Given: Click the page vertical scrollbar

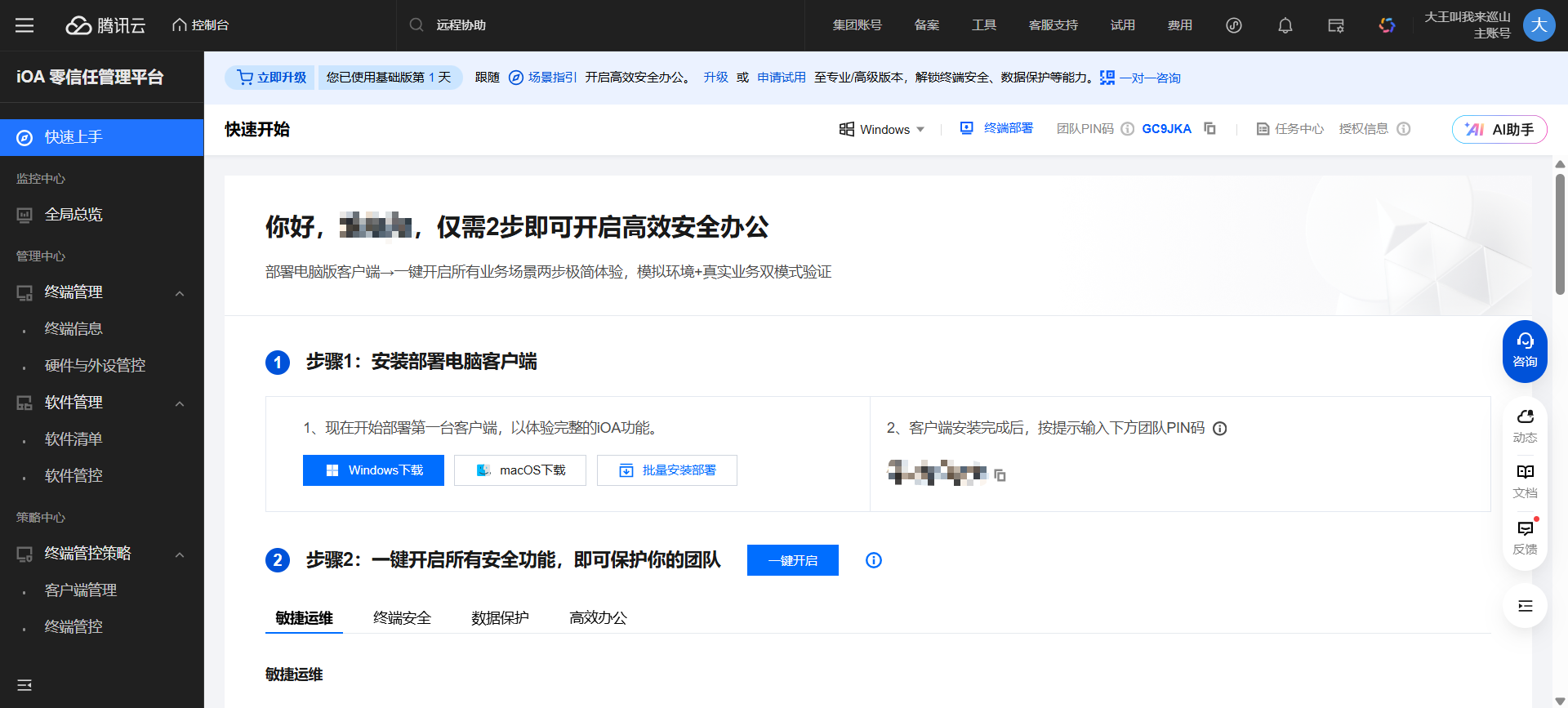Looking at the screenshot, I should tap(1560, 234).
